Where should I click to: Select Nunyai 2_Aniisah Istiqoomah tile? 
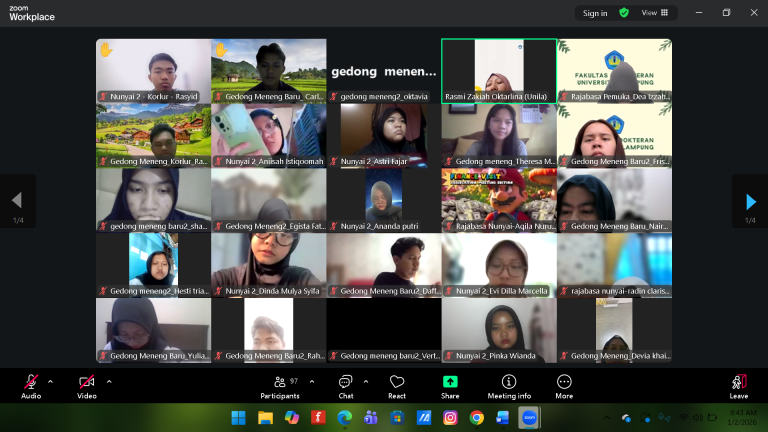[x=268, y=136]
